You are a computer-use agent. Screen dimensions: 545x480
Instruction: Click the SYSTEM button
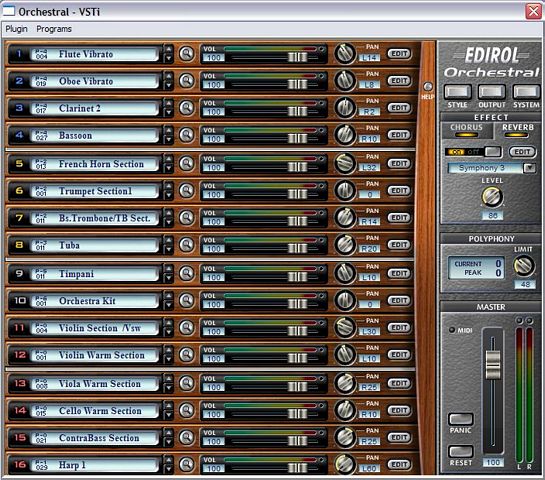(x=526, y=91)
